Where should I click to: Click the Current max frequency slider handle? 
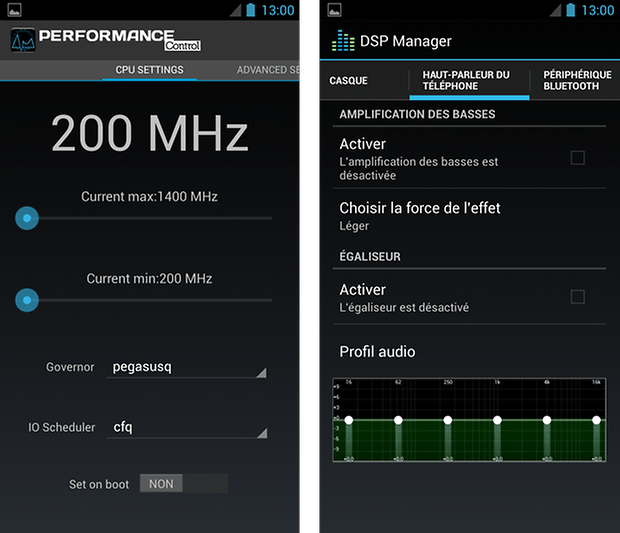point(27,218)
